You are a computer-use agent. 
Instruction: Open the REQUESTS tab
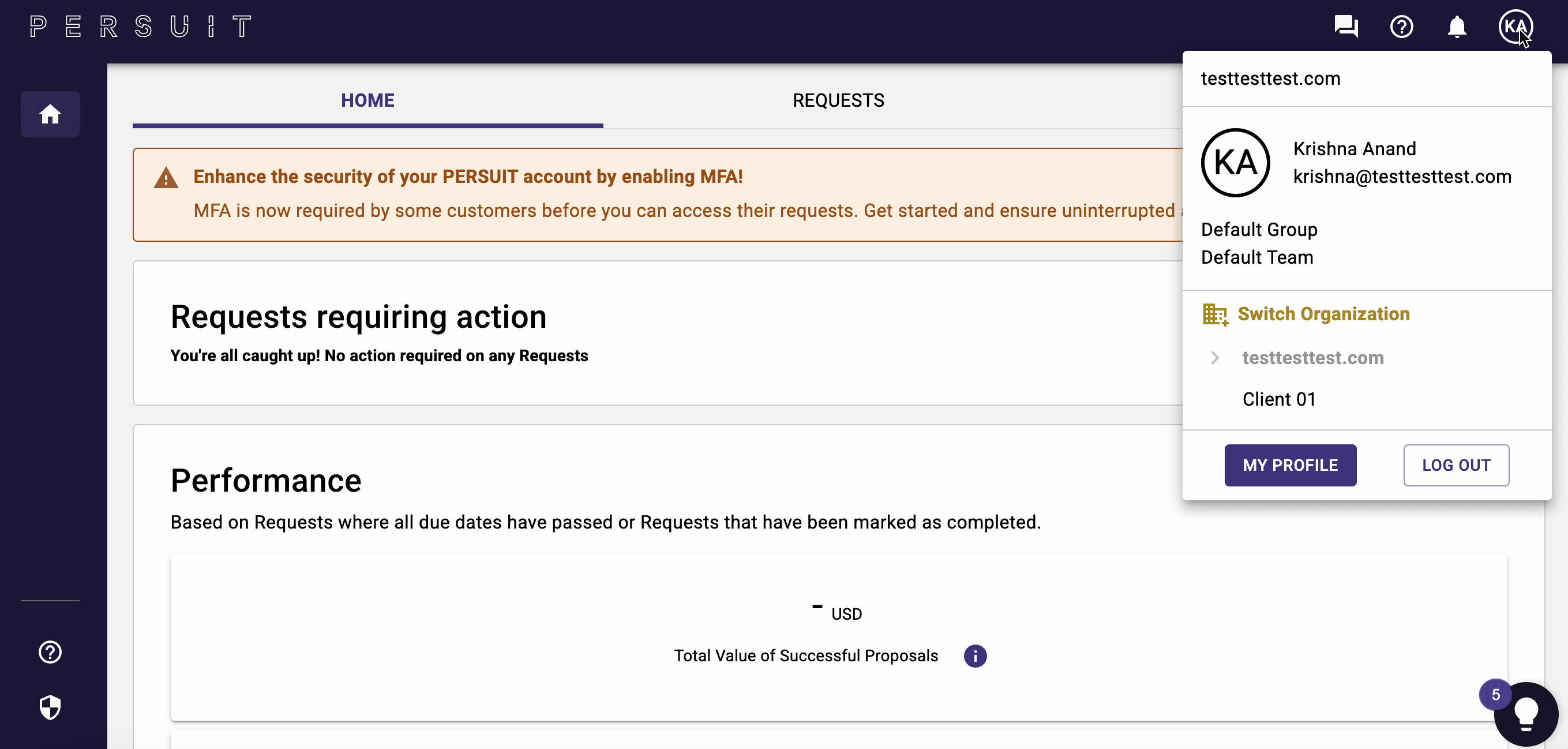[838, 100]
